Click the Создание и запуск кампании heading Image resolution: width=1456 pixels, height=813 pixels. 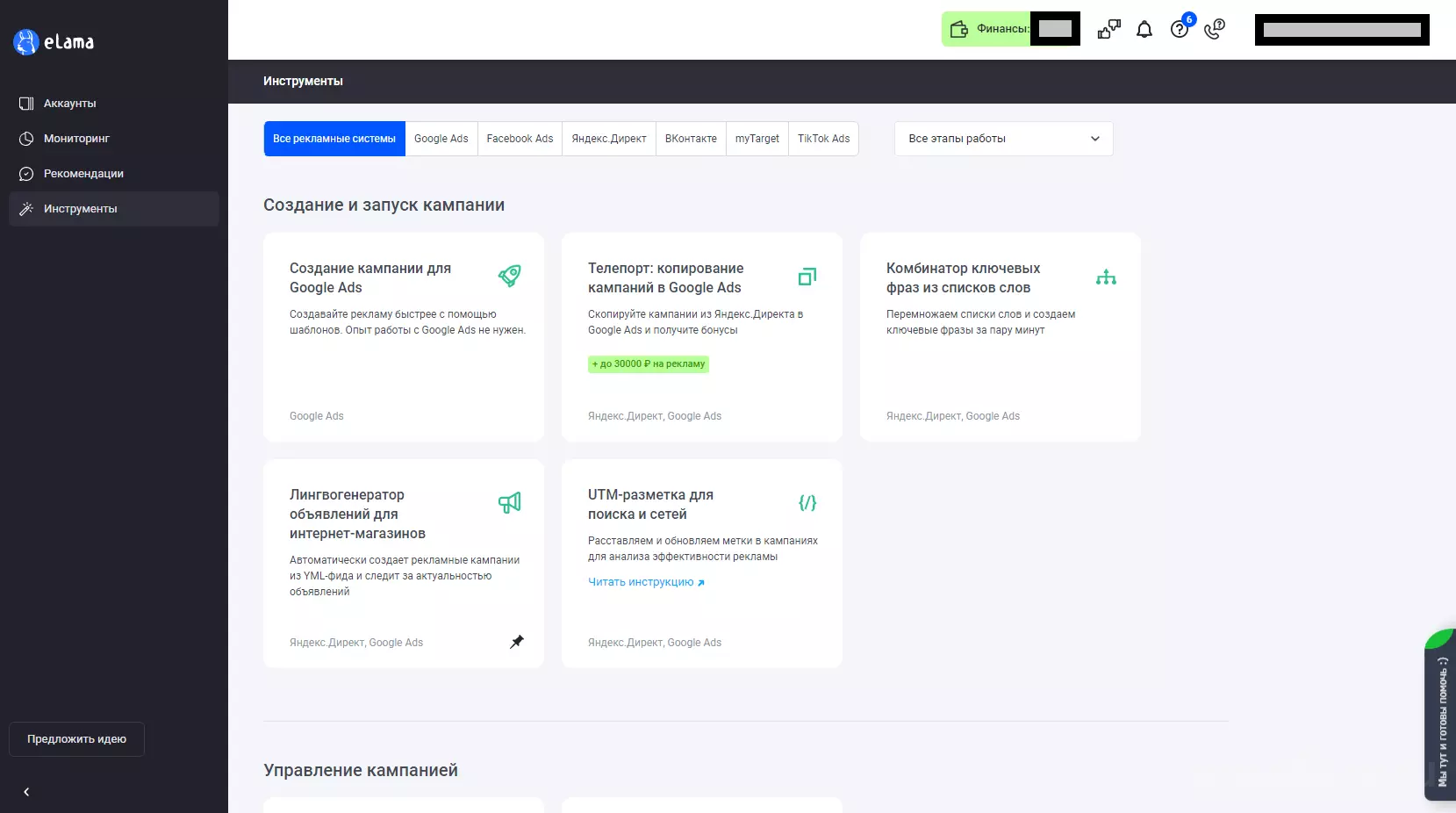[x=384, y=205]
